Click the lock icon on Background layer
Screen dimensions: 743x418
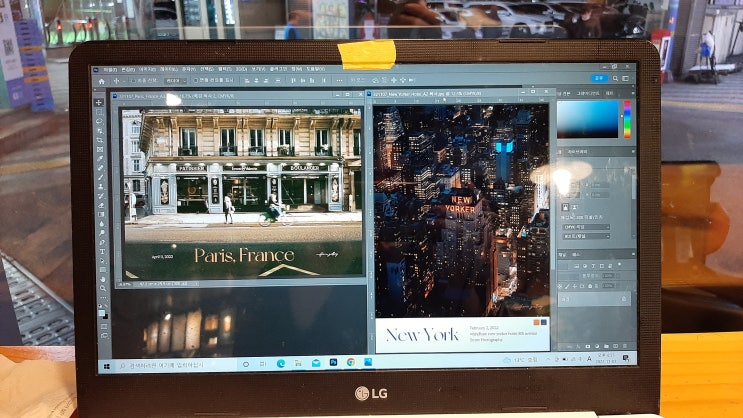coord(624,299)
